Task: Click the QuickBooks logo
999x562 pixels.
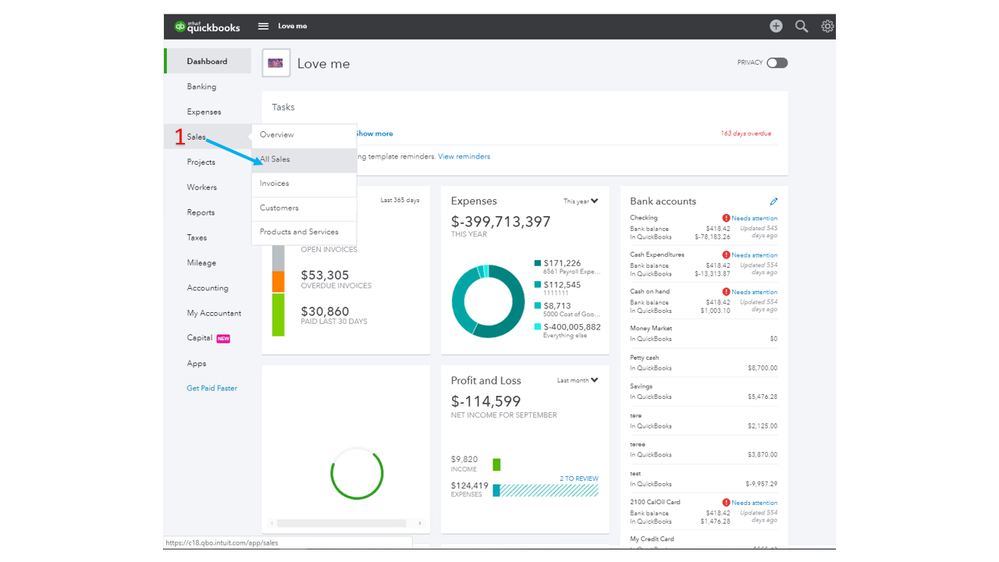Action: pyautogui.click(x=208, y=27)
